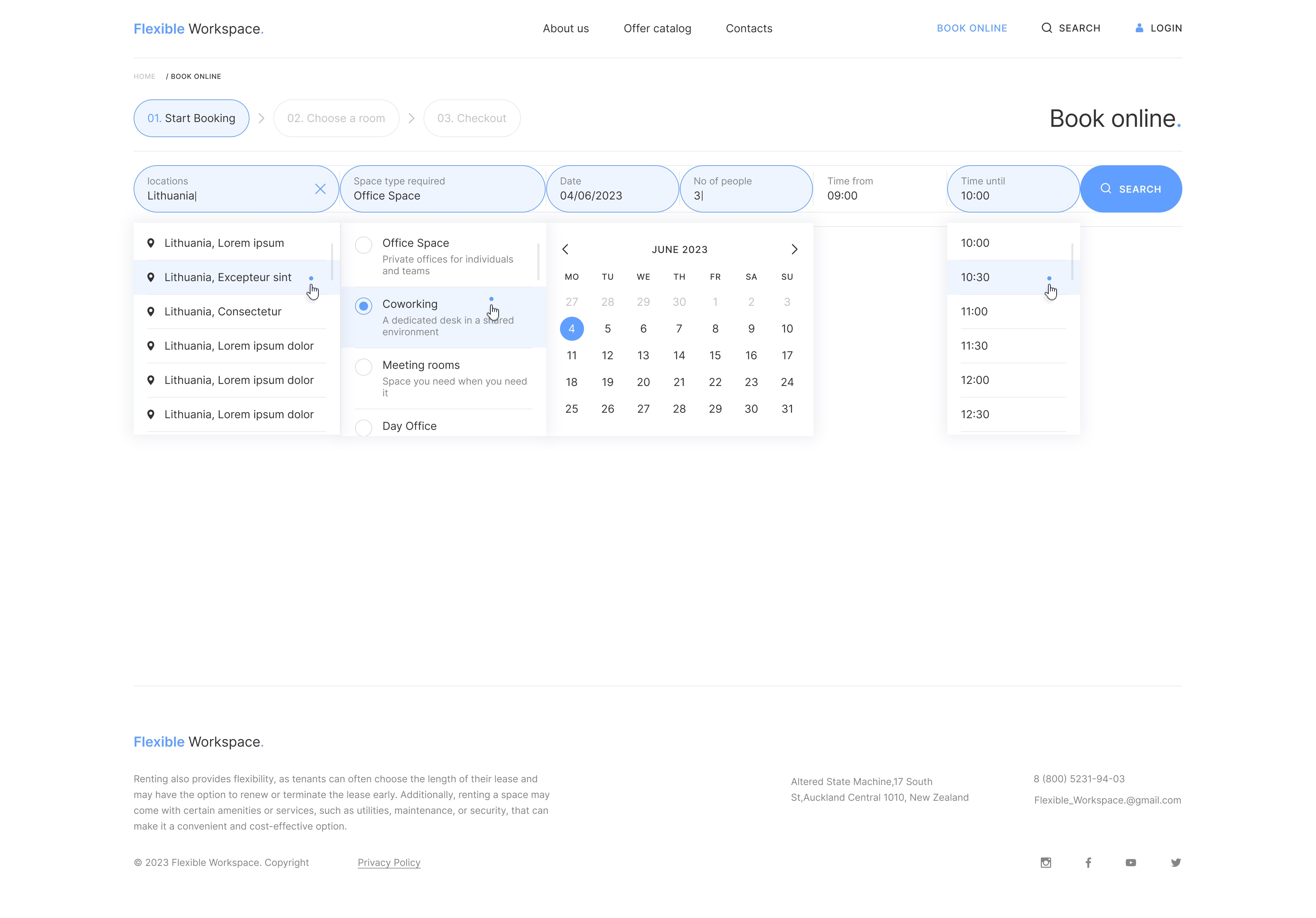Click the Book Online navigation button
The width and height of the screenshot is (1316, 918).
click(970, 28)
